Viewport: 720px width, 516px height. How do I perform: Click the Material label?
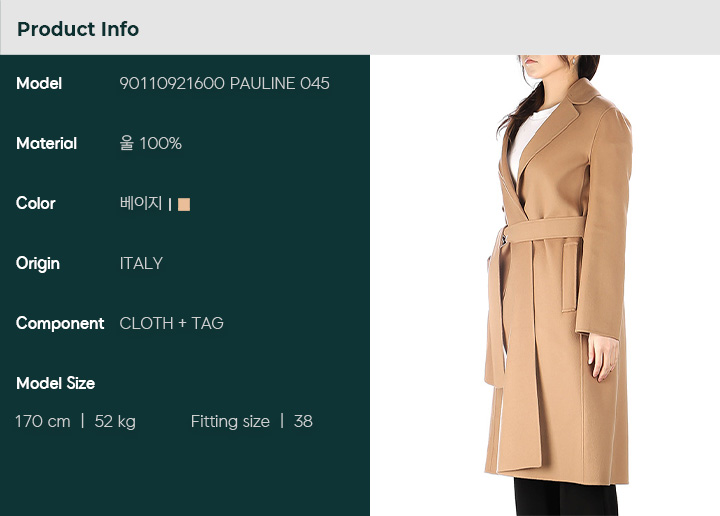pyautogui.click(x=46, y=143)
